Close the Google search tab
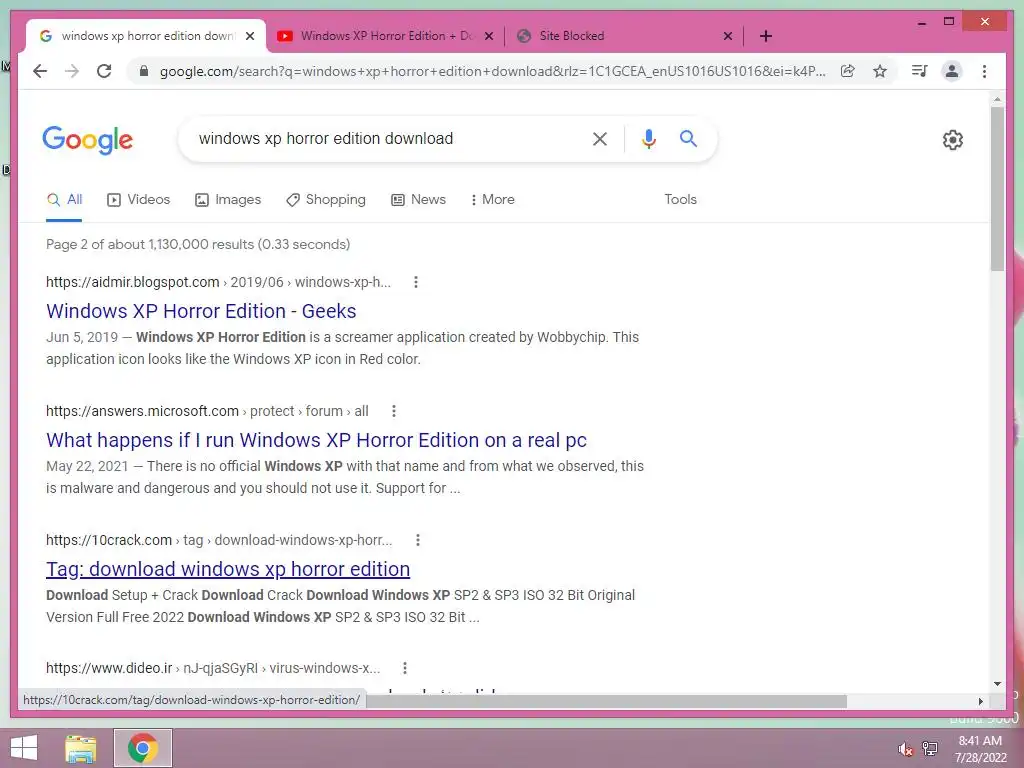This screenshot has width=1024, height=768. point(250,36)
